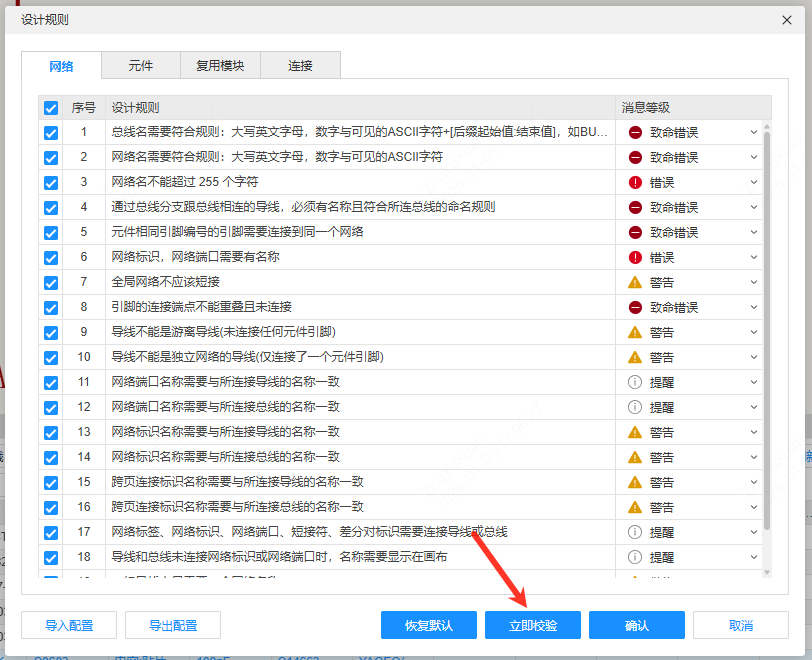Screen dimensions: 812x660
Task: Click the fatal error icon on rule 8
Action: [x=636, y=307]
